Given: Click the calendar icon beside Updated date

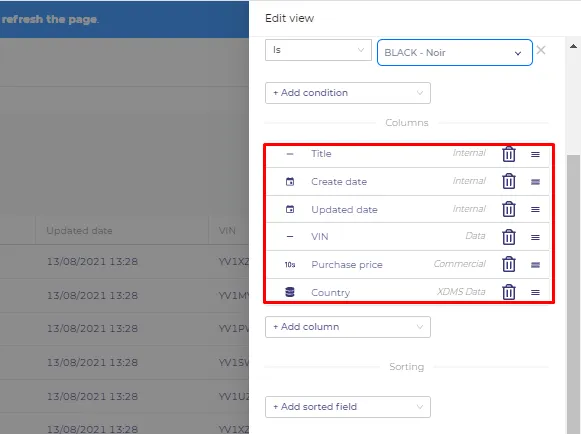Looking at the screenshot, I should click(x=290, y=209).
